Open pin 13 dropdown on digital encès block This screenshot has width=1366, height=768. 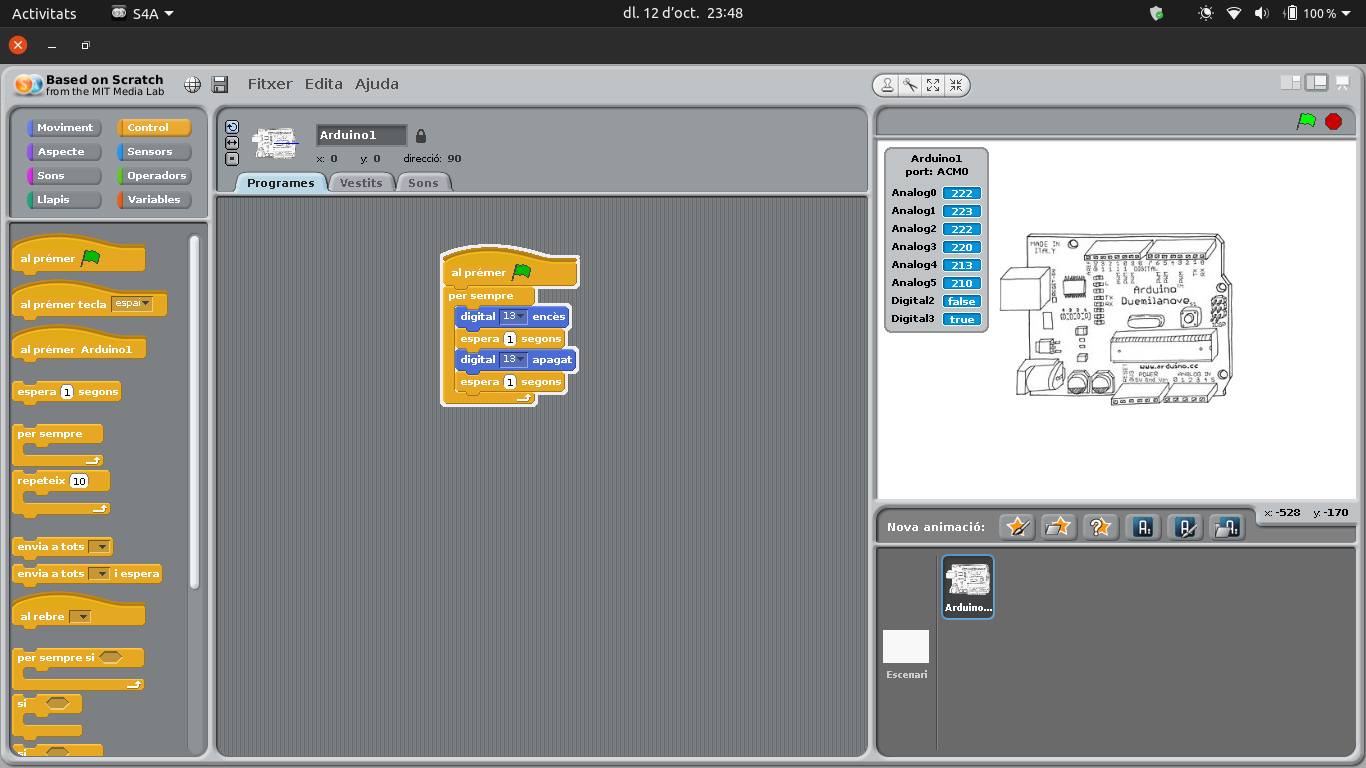[513, 316]
